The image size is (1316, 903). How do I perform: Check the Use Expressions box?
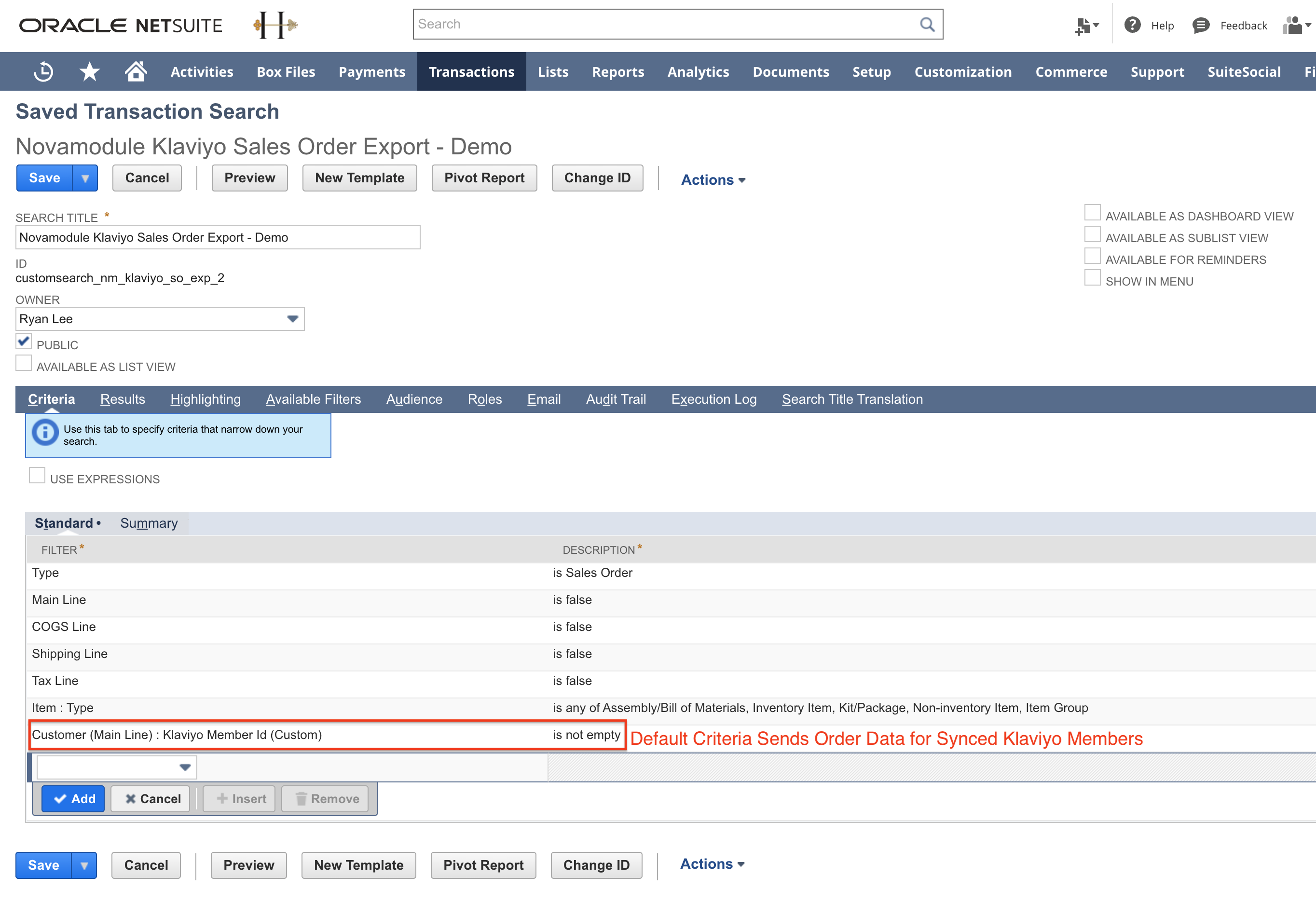click(x=37, y=475)
